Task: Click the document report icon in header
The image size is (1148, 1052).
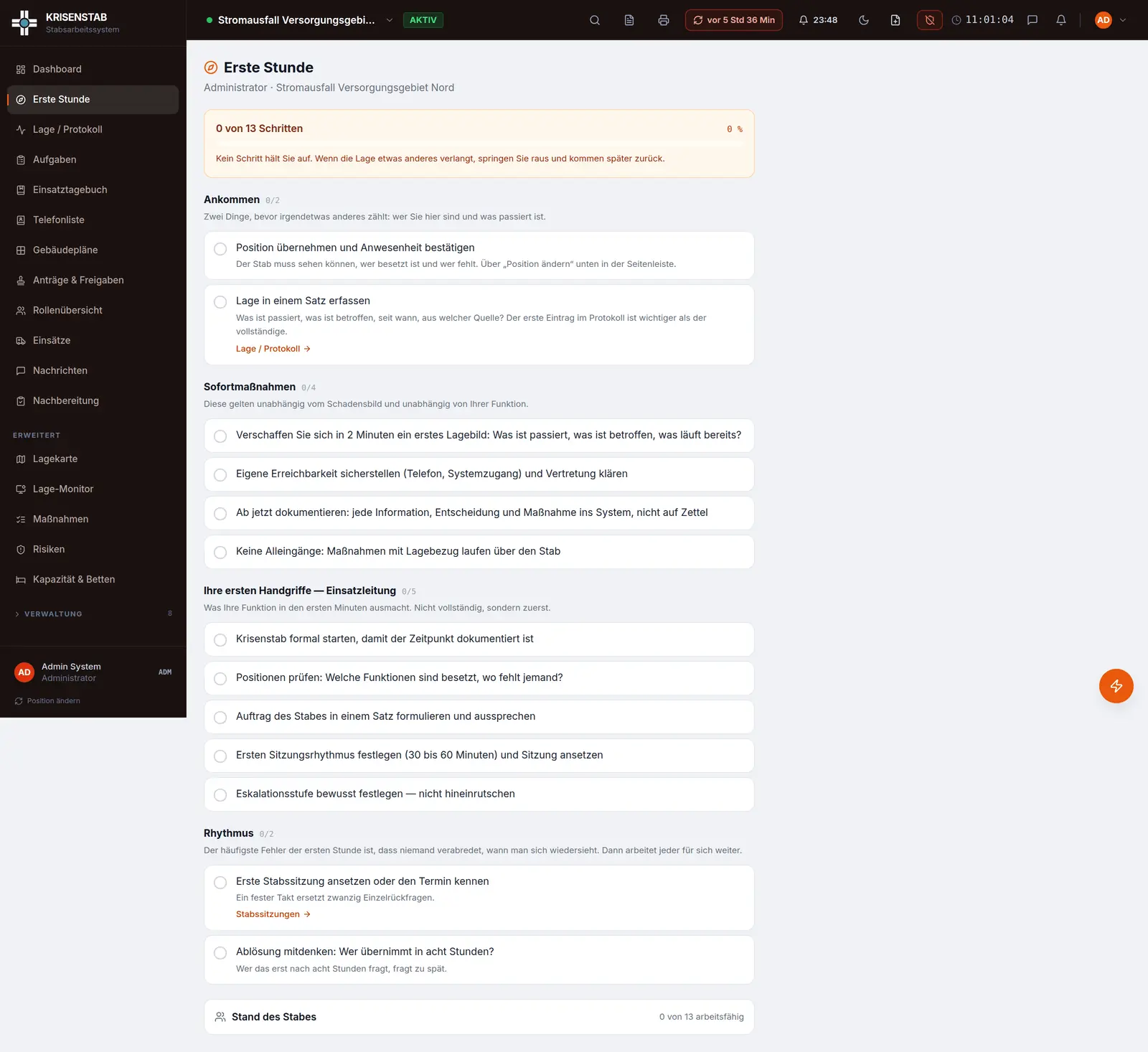Action: (629, 20)
